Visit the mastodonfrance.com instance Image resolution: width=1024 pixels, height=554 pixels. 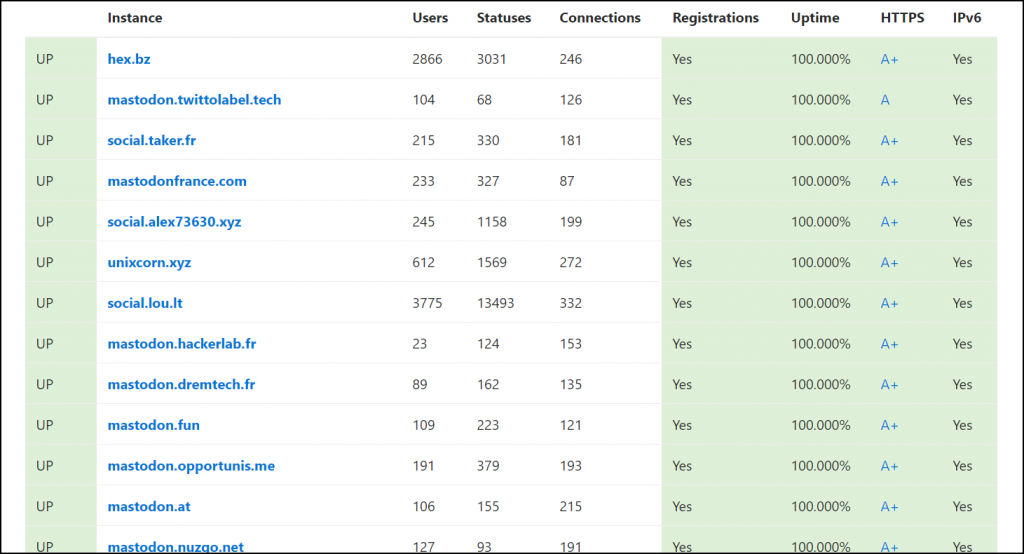(177, 181)
